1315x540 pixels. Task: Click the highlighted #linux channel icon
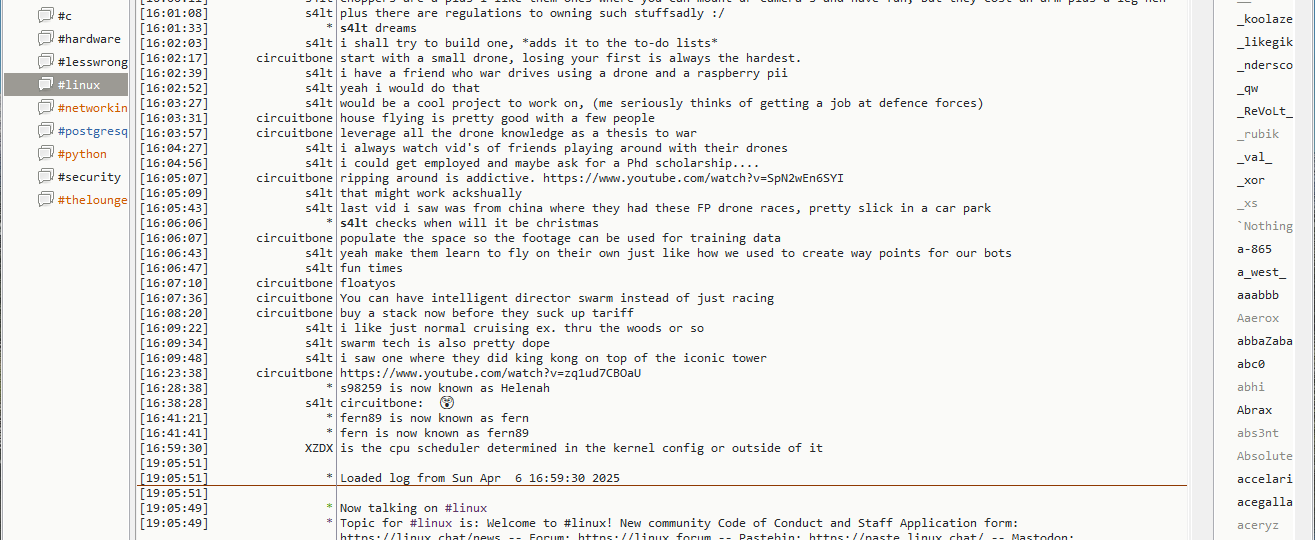(45, 85)
